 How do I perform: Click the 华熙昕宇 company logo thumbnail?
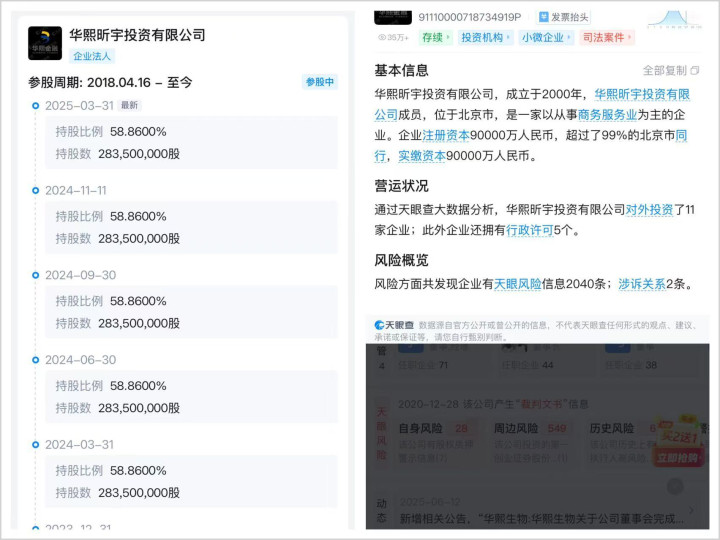coord(45,43)
